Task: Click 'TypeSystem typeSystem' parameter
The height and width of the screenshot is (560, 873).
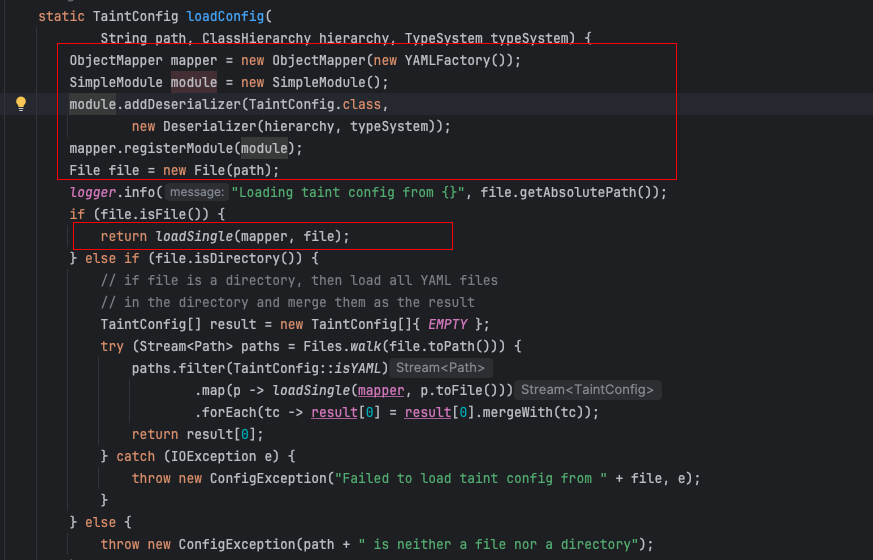Action: [x=486, y=38]
